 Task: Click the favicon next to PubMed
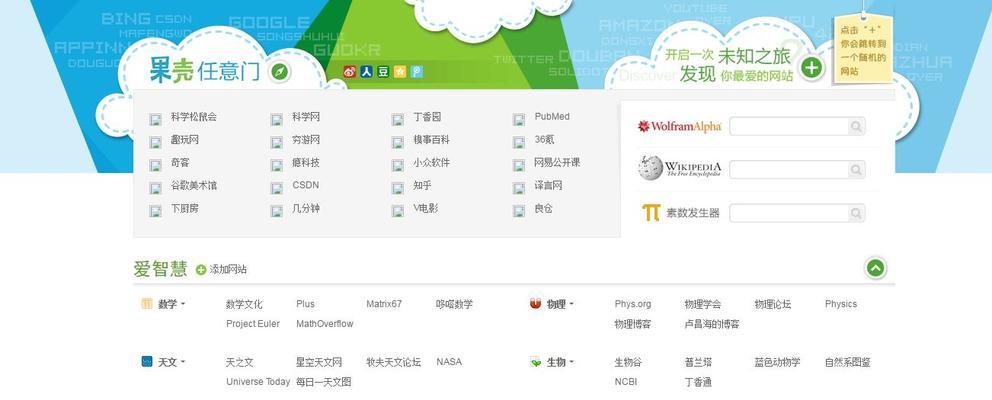519,120
